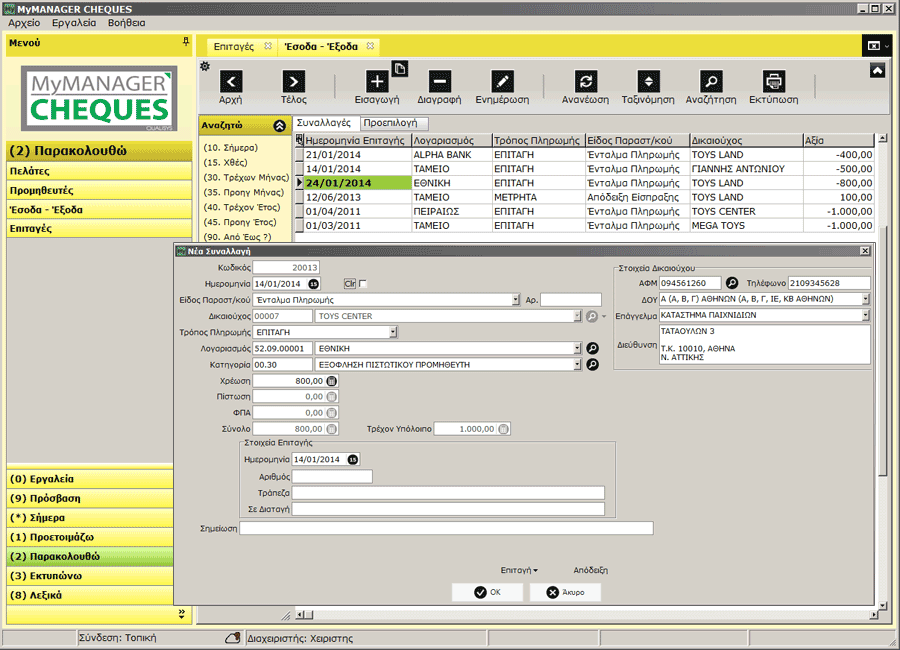Close the Έσοδα - Έξοδα tab

tap(370, 46)
